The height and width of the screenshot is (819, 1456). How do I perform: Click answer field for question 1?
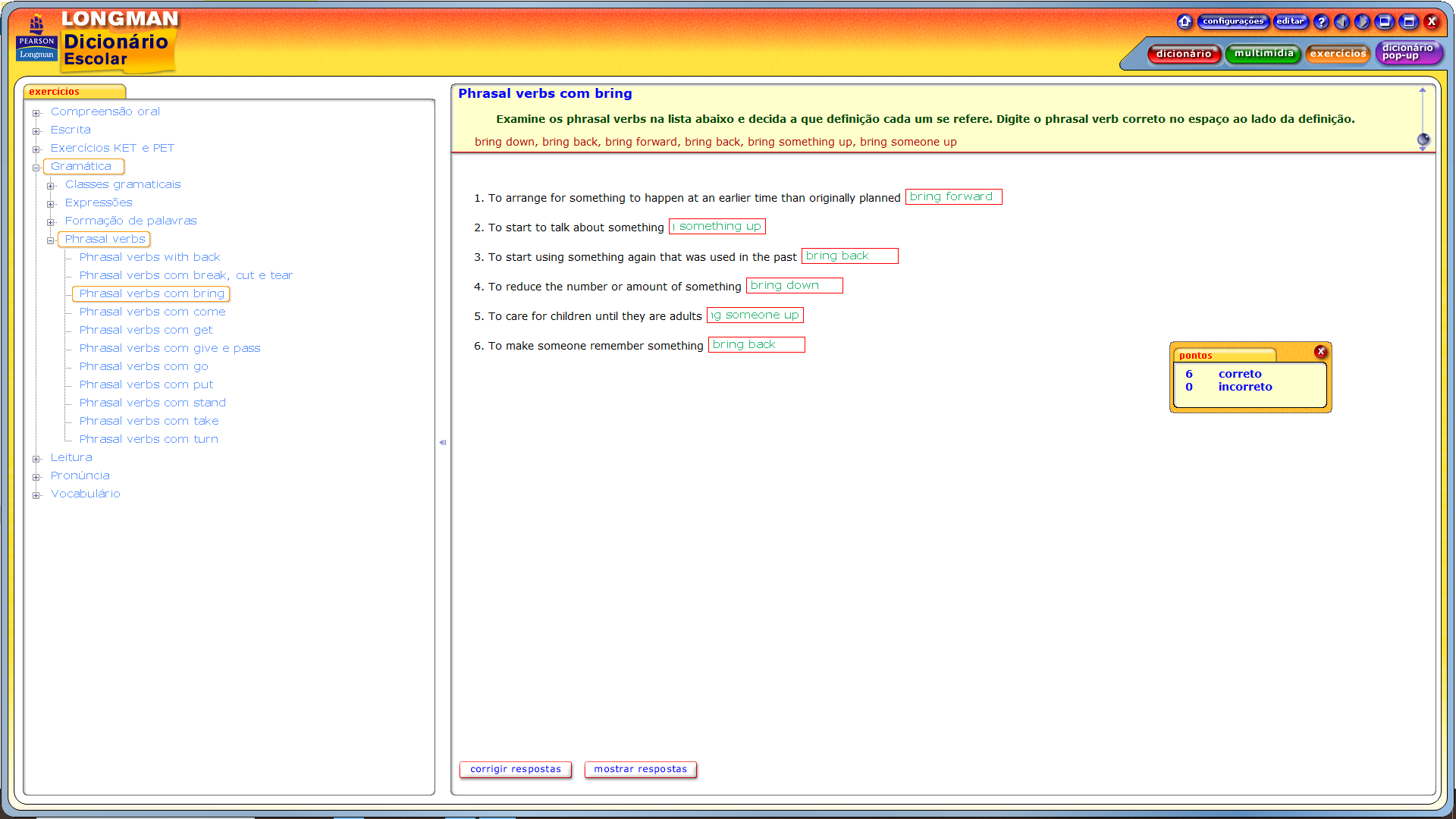click(x=953, y=196)
